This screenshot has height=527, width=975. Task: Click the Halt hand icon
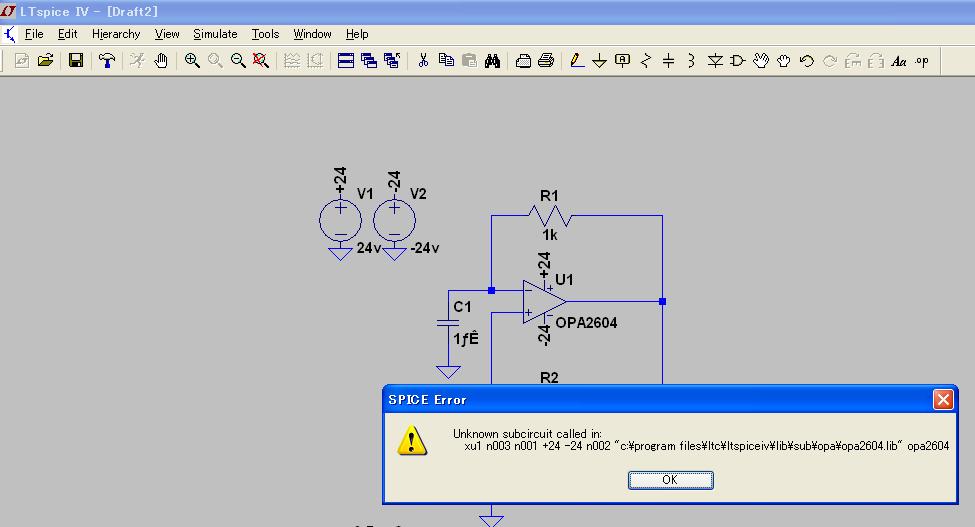click(x=161, y=60)
